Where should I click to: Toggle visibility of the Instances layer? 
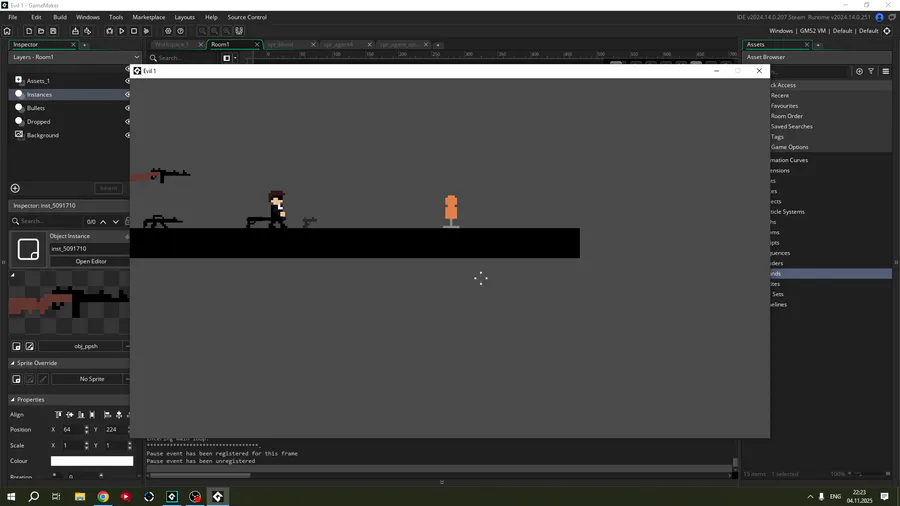click(127, 95)
